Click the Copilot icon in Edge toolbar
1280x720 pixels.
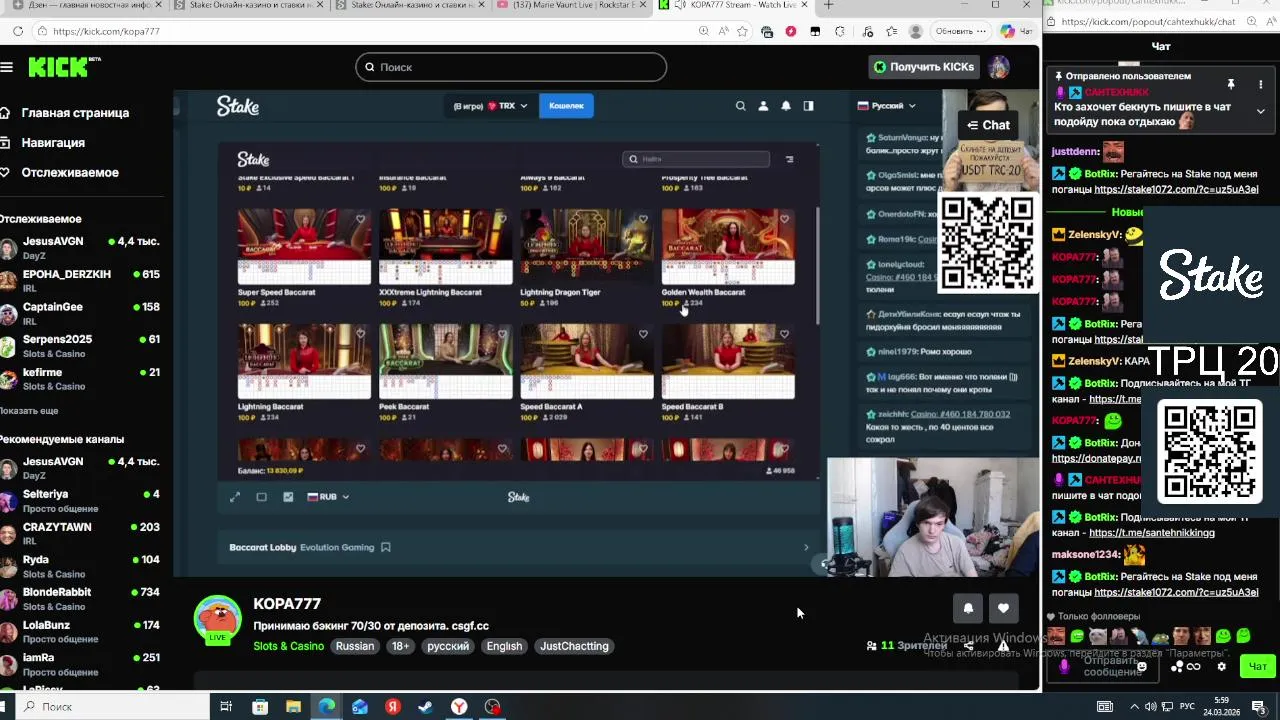[1008, 31]
